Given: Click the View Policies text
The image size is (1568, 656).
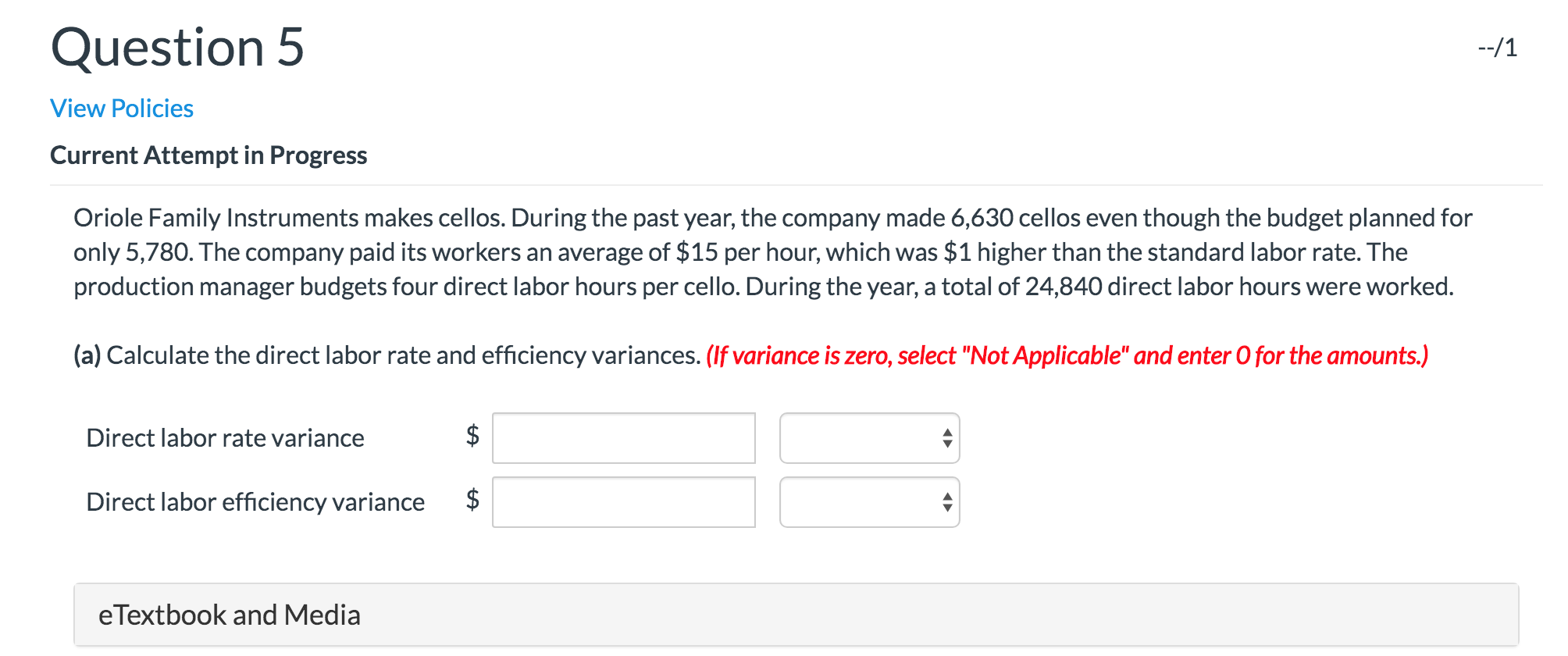Looking at the screenshot, I should (x=121, y=108).
